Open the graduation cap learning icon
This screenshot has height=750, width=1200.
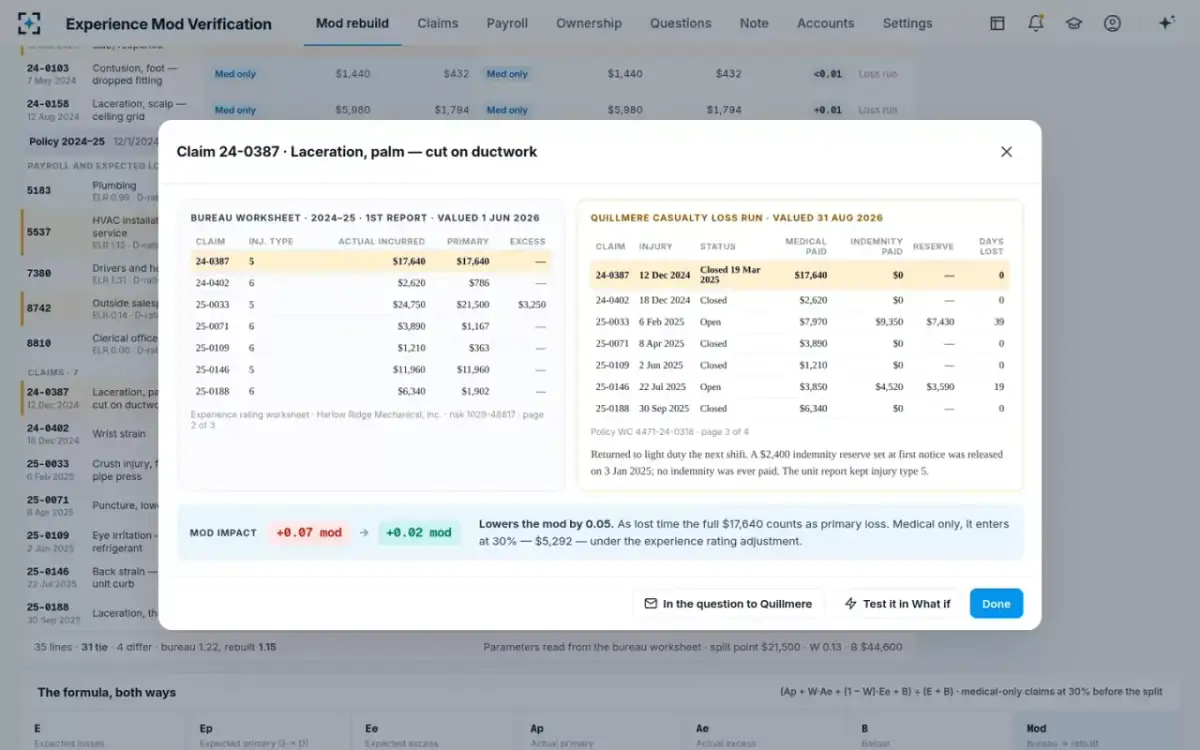[x=1074, y=23]
